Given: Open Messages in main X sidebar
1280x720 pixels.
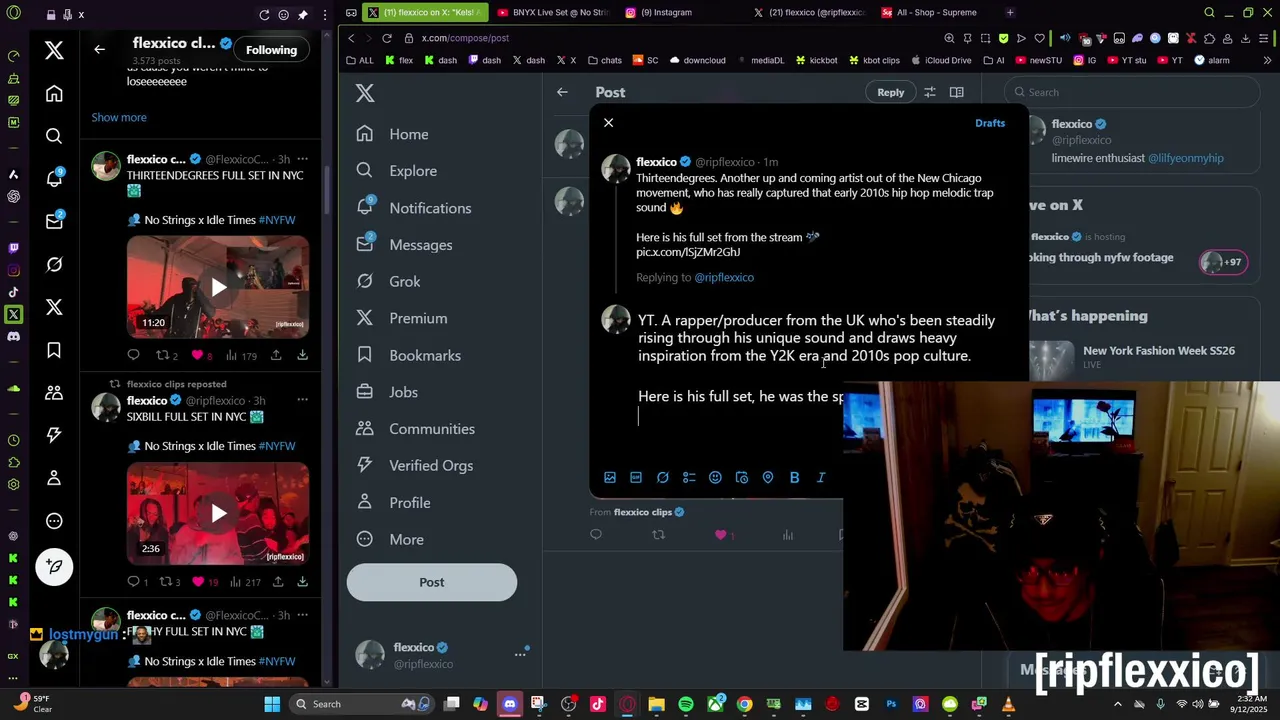Looking at the screenshot, I should tap(404, 245).
